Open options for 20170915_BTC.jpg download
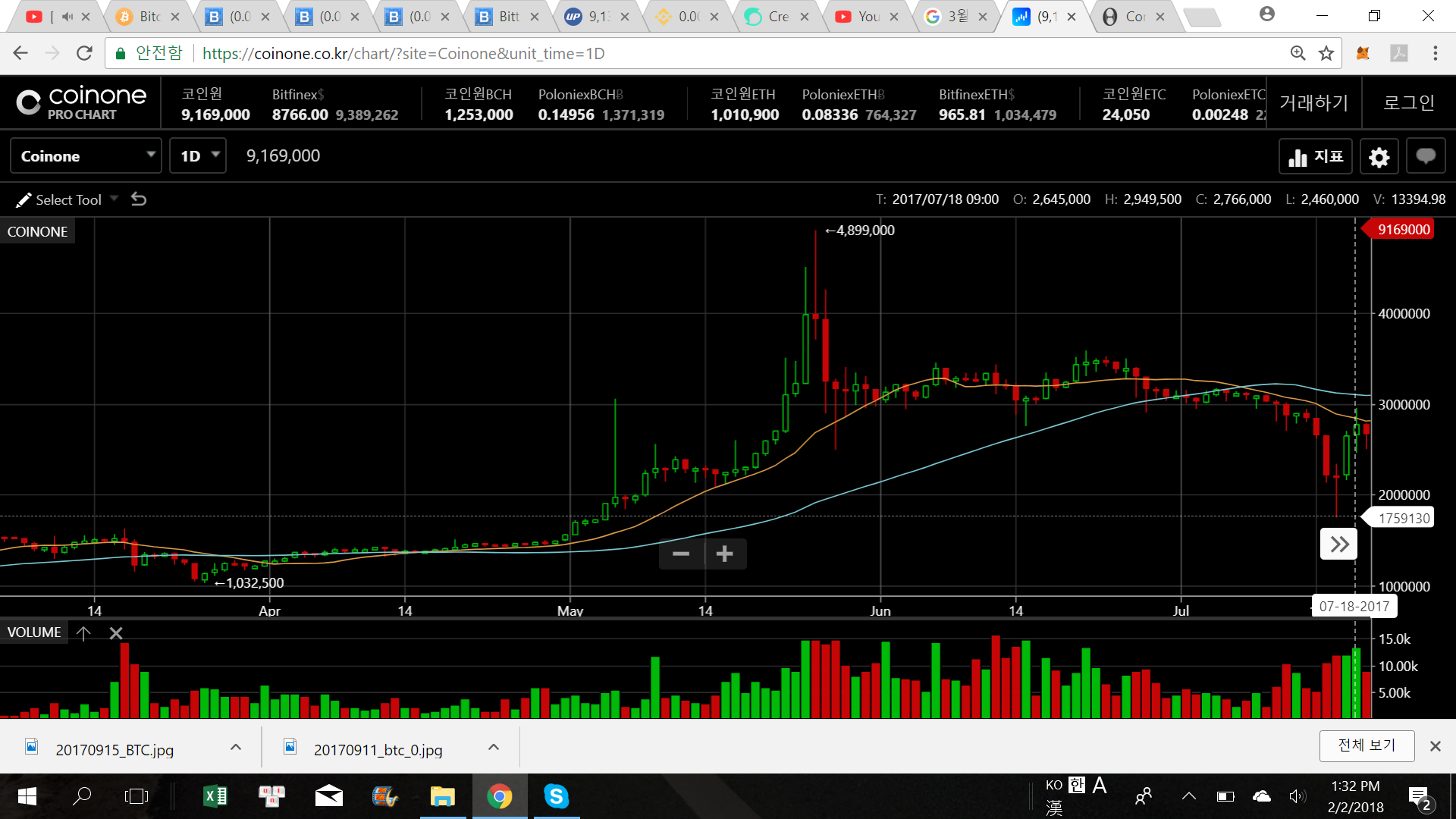 (x=236, y=748)
